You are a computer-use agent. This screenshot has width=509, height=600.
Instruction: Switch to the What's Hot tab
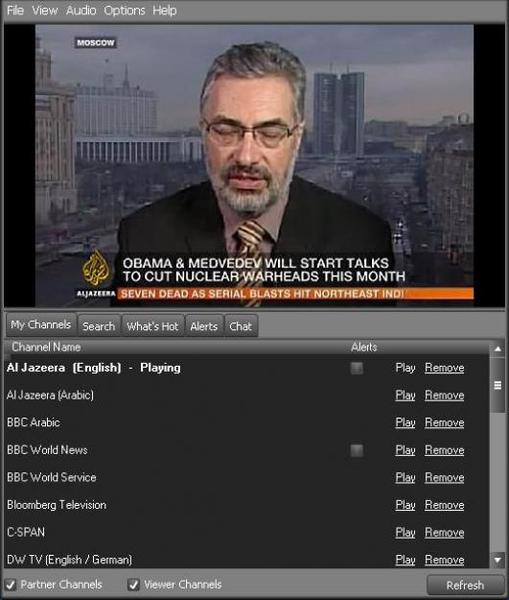(x=152, y=326)
